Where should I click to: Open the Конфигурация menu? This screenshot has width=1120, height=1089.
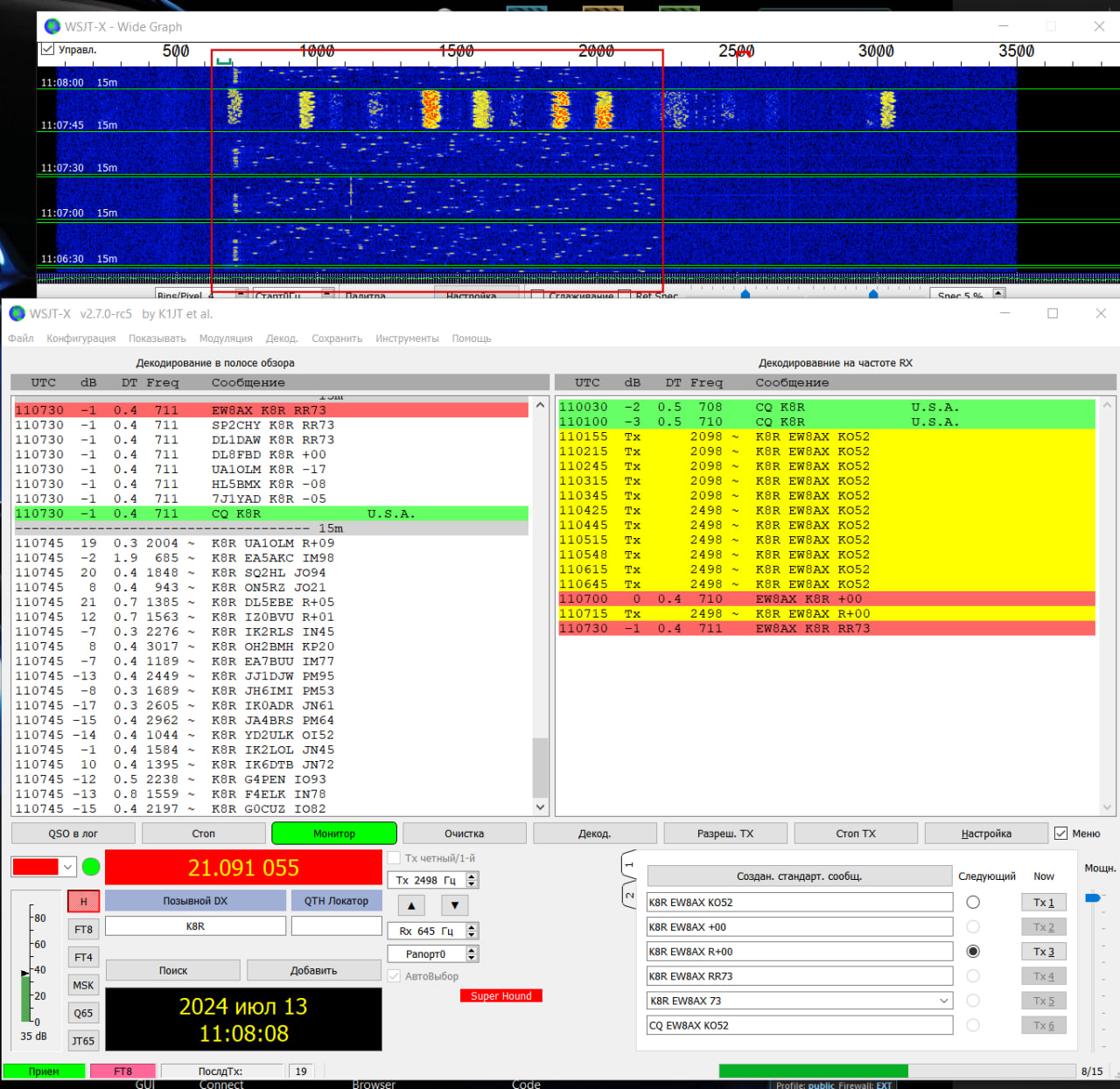pyautogui.click(x=80, y=339)
